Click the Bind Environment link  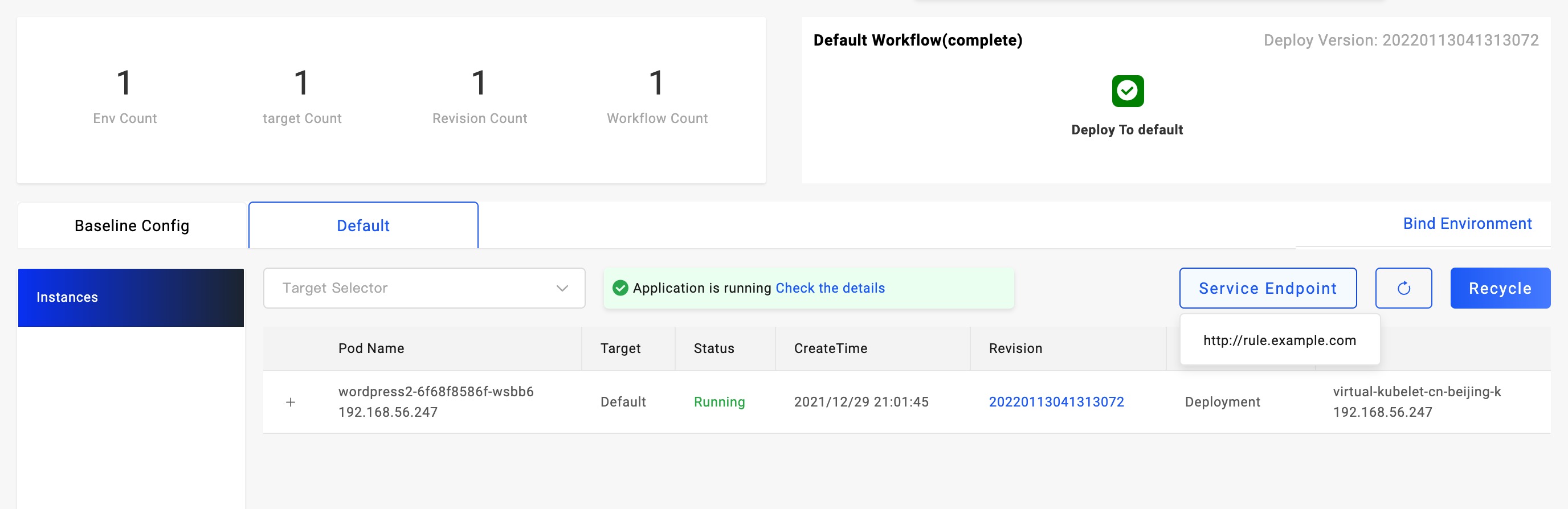coord(1467,224)
